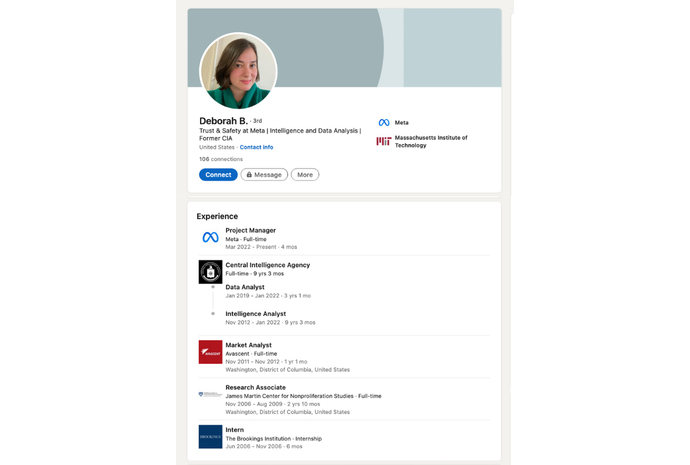Click the James Martin Center logo
The height and width of the screenshot is (465, 690).
210,395
